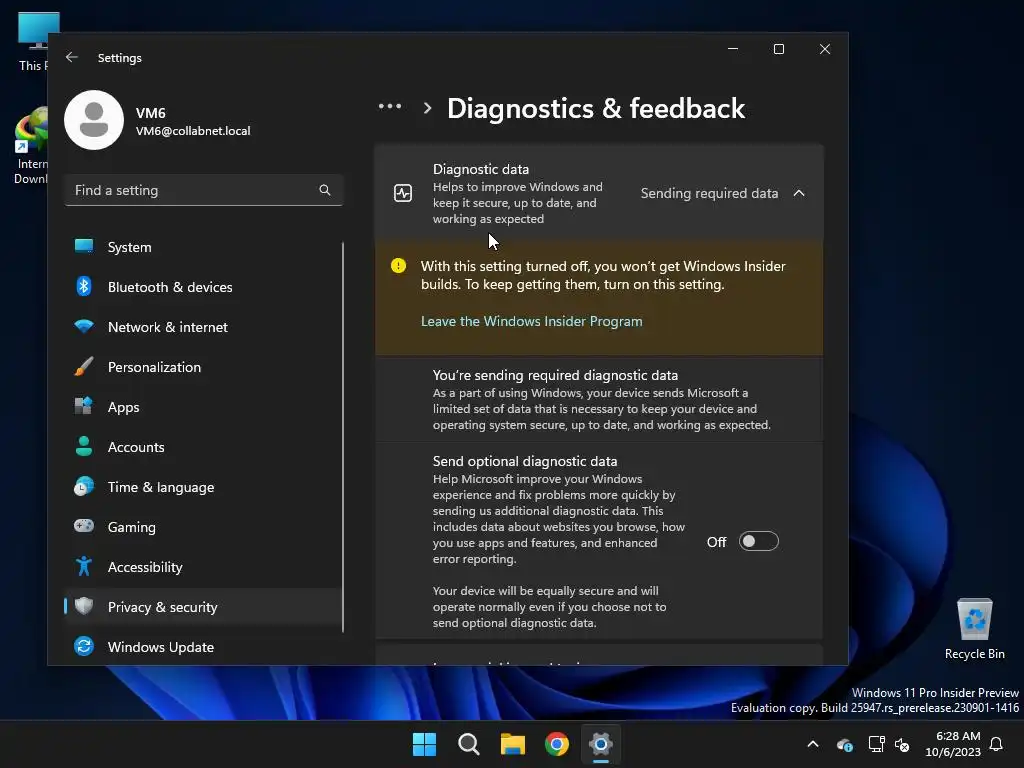Click the Accessibility figure icon

[x=84, y=566]
